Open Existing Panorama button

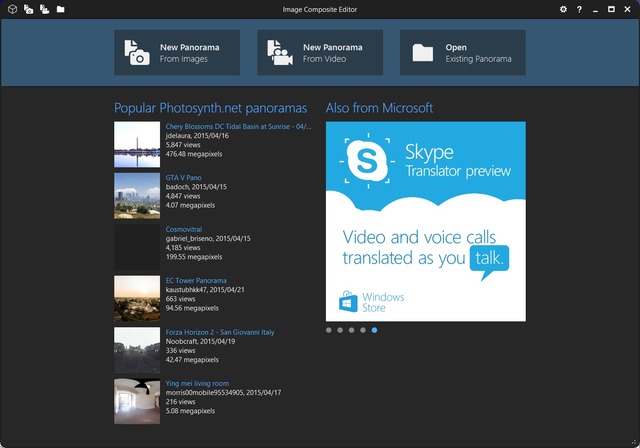click(x=463, y=53)
